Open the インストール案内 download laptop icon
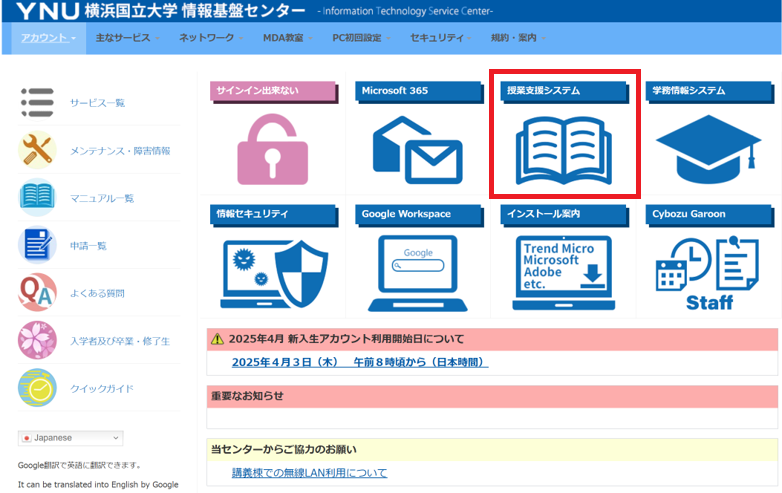782x493 pixels. (x=564, y=273)
